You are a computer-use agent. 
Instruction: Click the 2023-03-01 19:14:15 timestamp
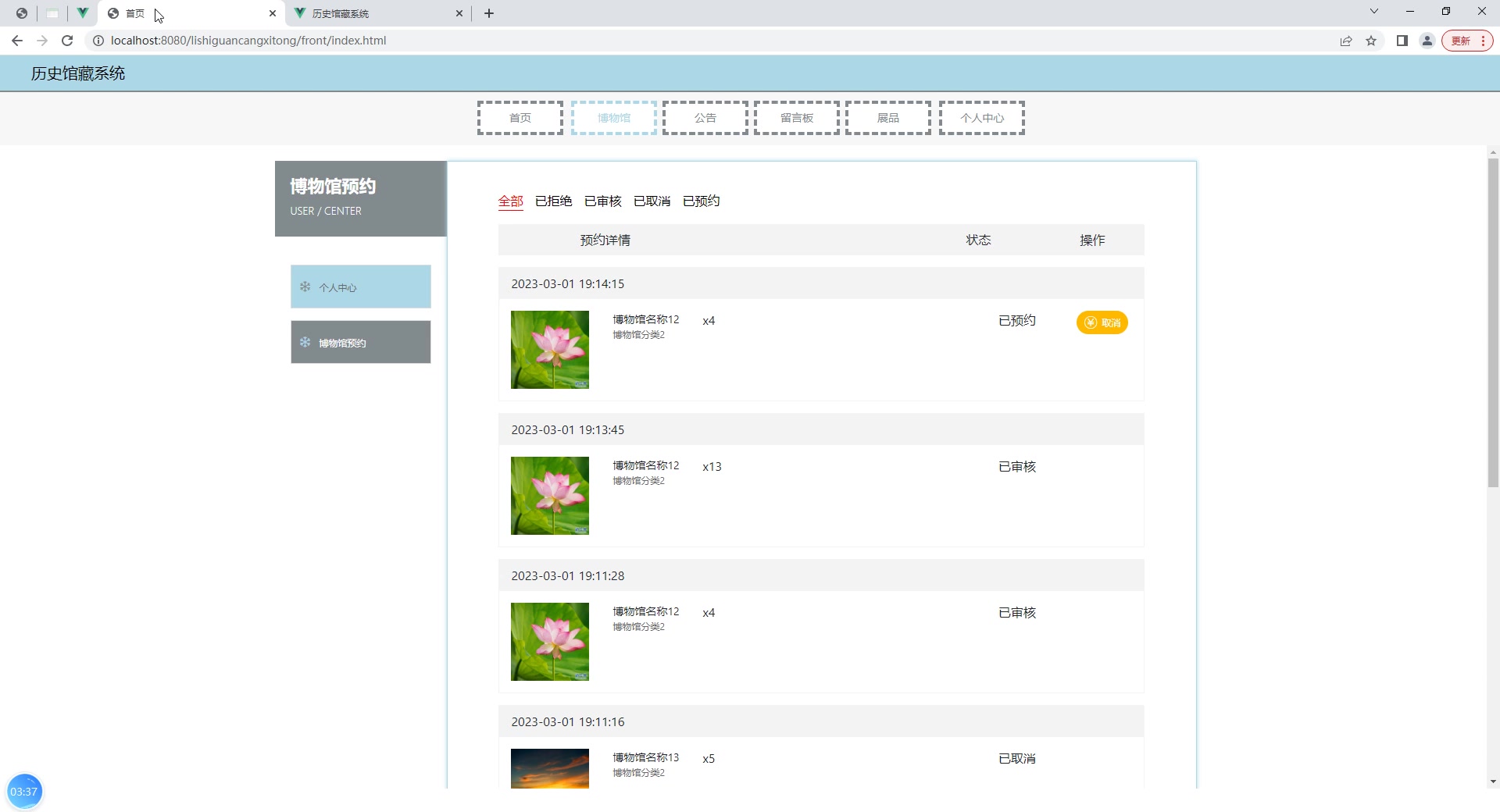point(568,284)
